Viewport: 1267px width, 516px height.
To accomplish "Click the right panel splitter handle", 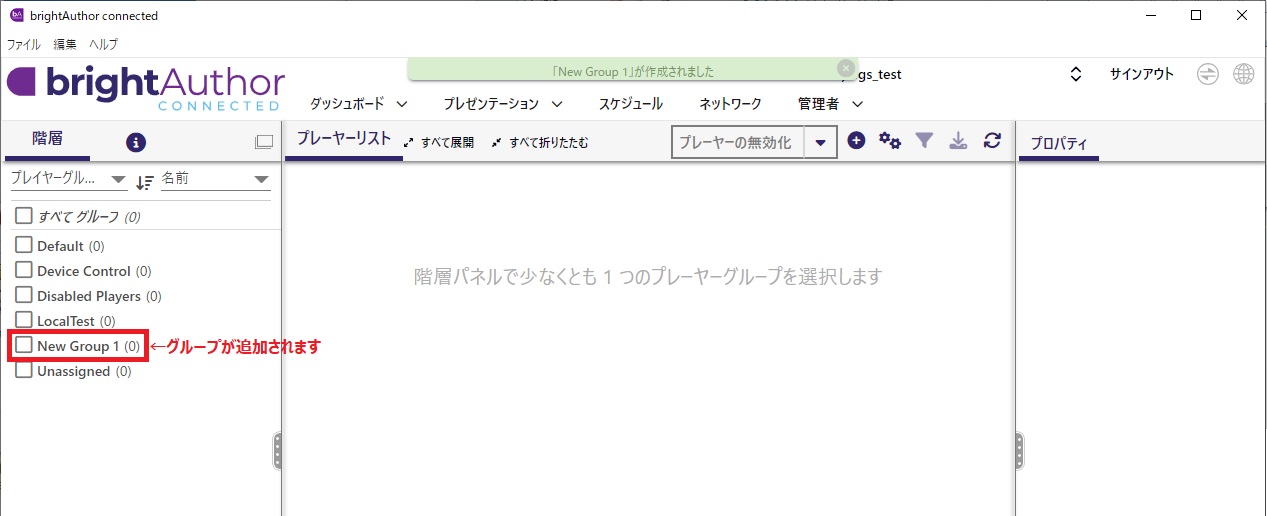I will pos(1019,451).
